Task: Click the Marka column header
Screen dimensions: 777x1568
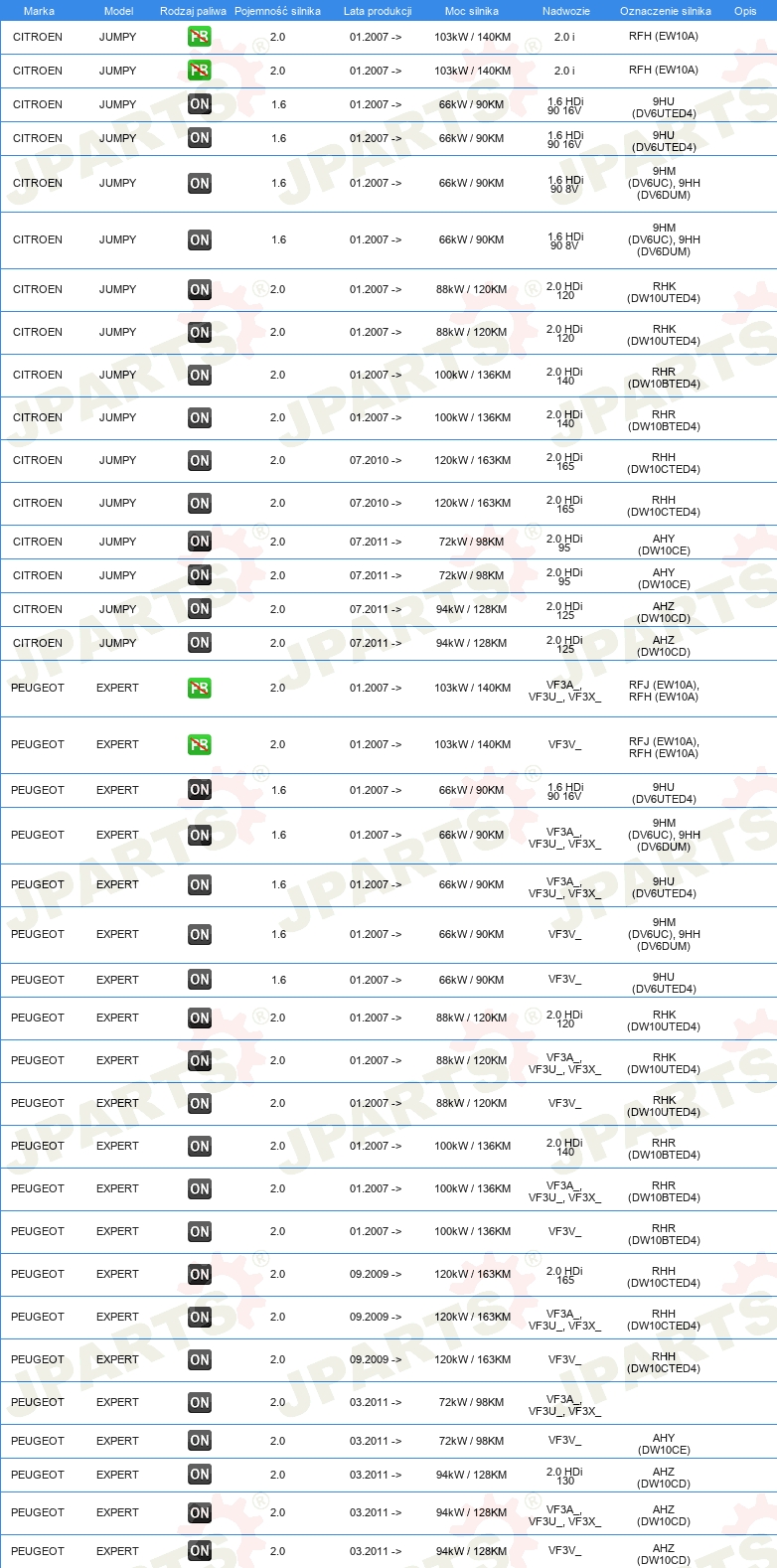Action: coord(39,11)
